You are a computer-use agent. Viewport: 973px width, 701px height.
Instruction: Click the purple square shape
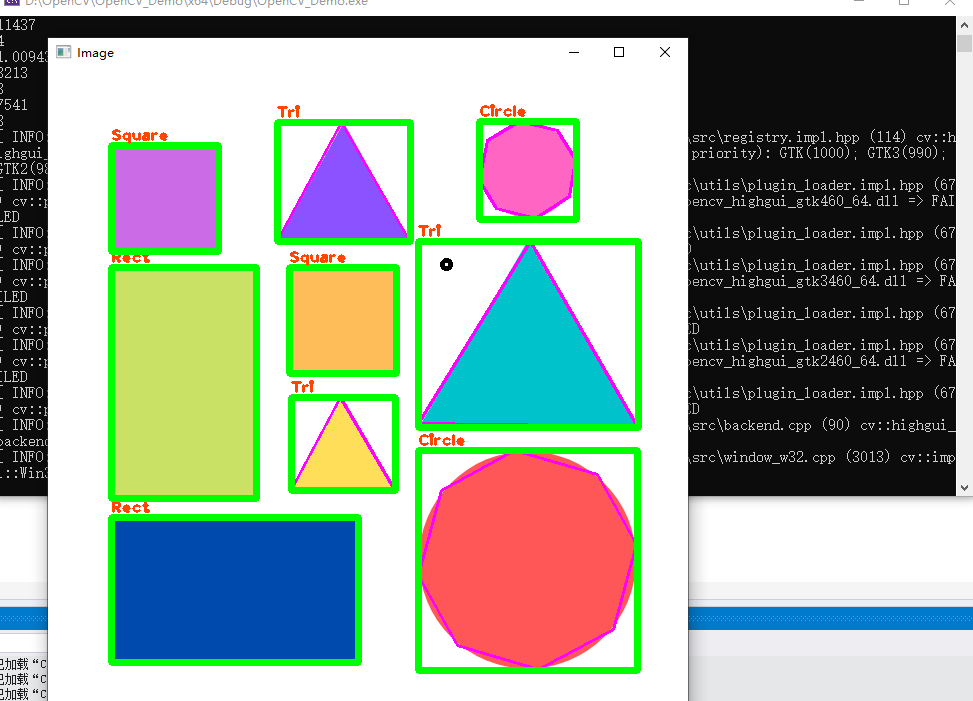pos(165,199)
